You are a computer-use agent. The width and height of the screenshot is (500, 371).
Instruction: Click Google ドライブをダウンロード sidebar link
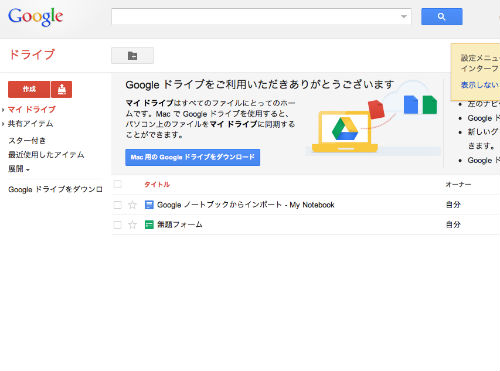point(55,189)
